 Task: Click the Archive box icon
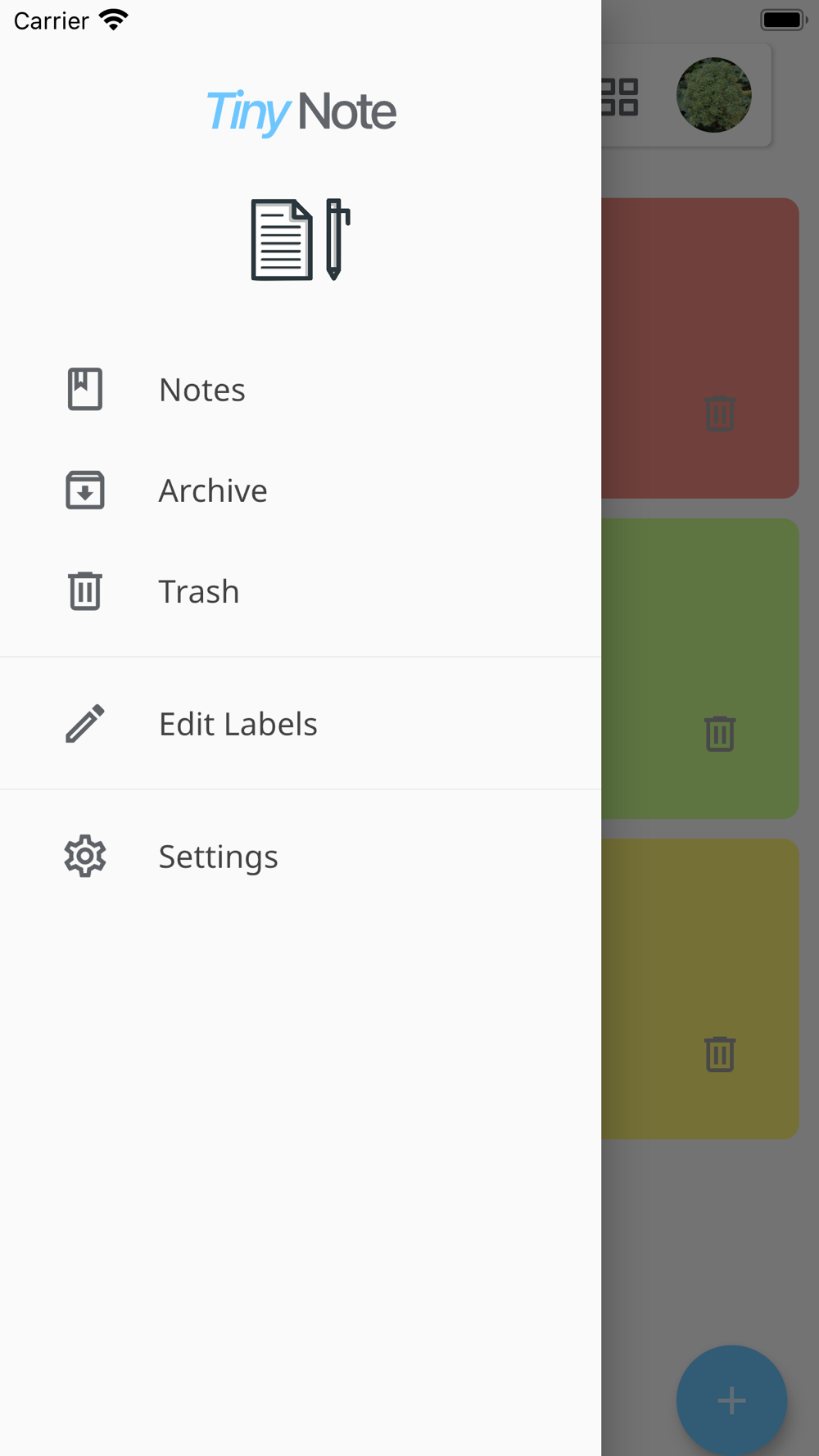coord(85,490)
